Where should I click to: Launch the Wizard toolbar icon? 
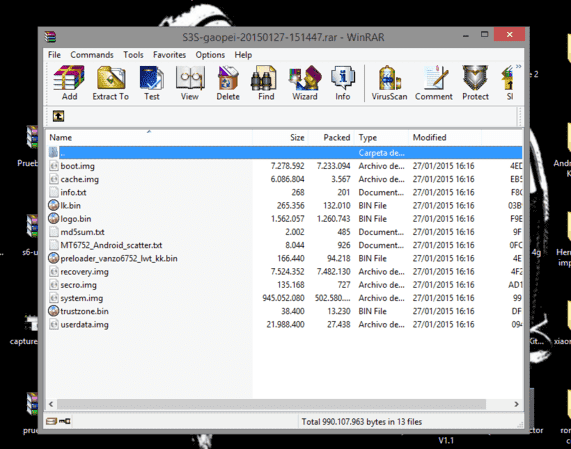(305, 83)
